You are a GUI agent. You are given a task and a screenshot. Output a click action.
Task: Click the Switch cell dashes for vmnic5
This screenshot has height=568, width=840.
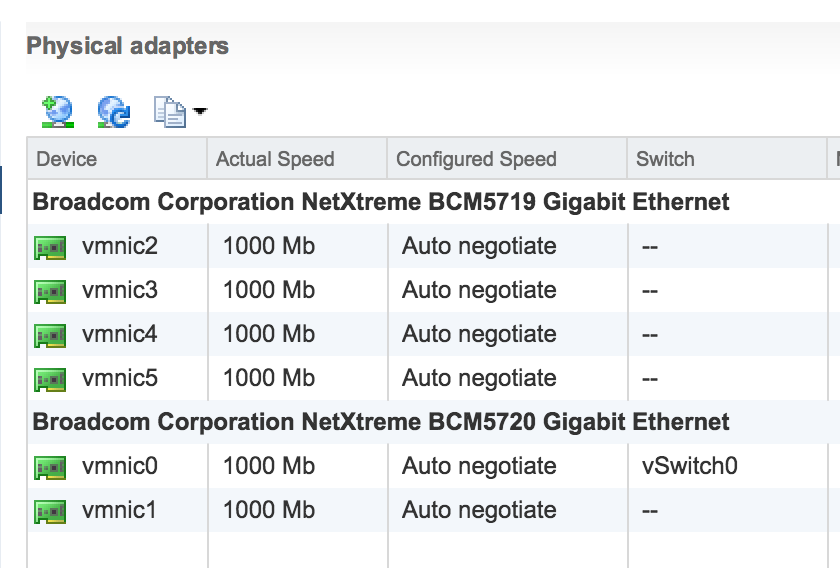click(650, 379)
